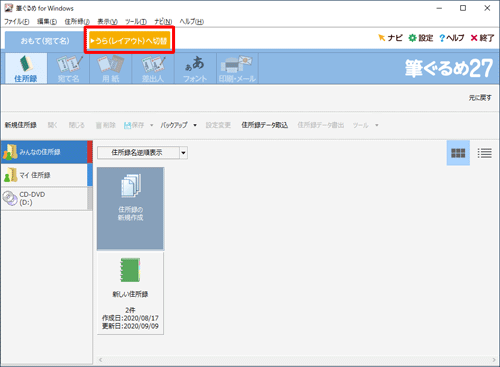Open the ナビ menu in the menu bar
500x367 pixels.
163,22
